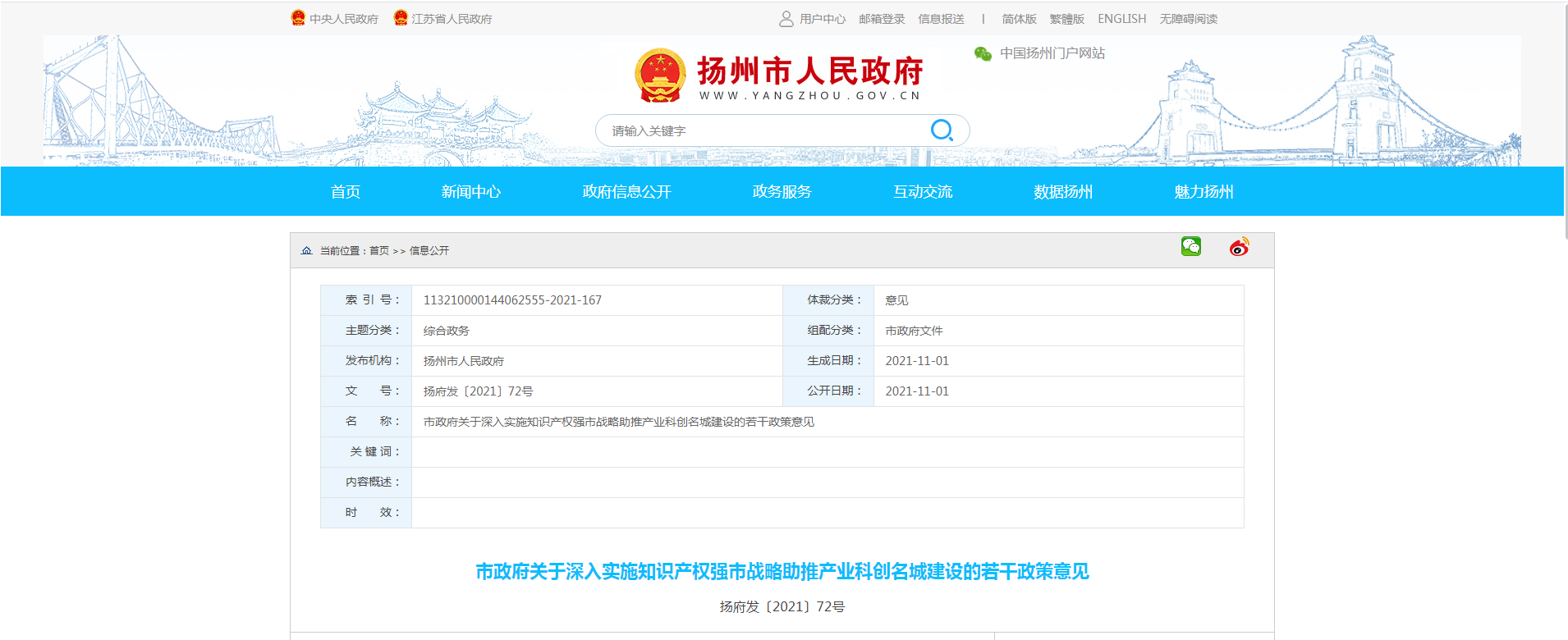1568x640 pixels.
Task: Open 数据扬州 from the navigation bar
Action: (1063, 192)
